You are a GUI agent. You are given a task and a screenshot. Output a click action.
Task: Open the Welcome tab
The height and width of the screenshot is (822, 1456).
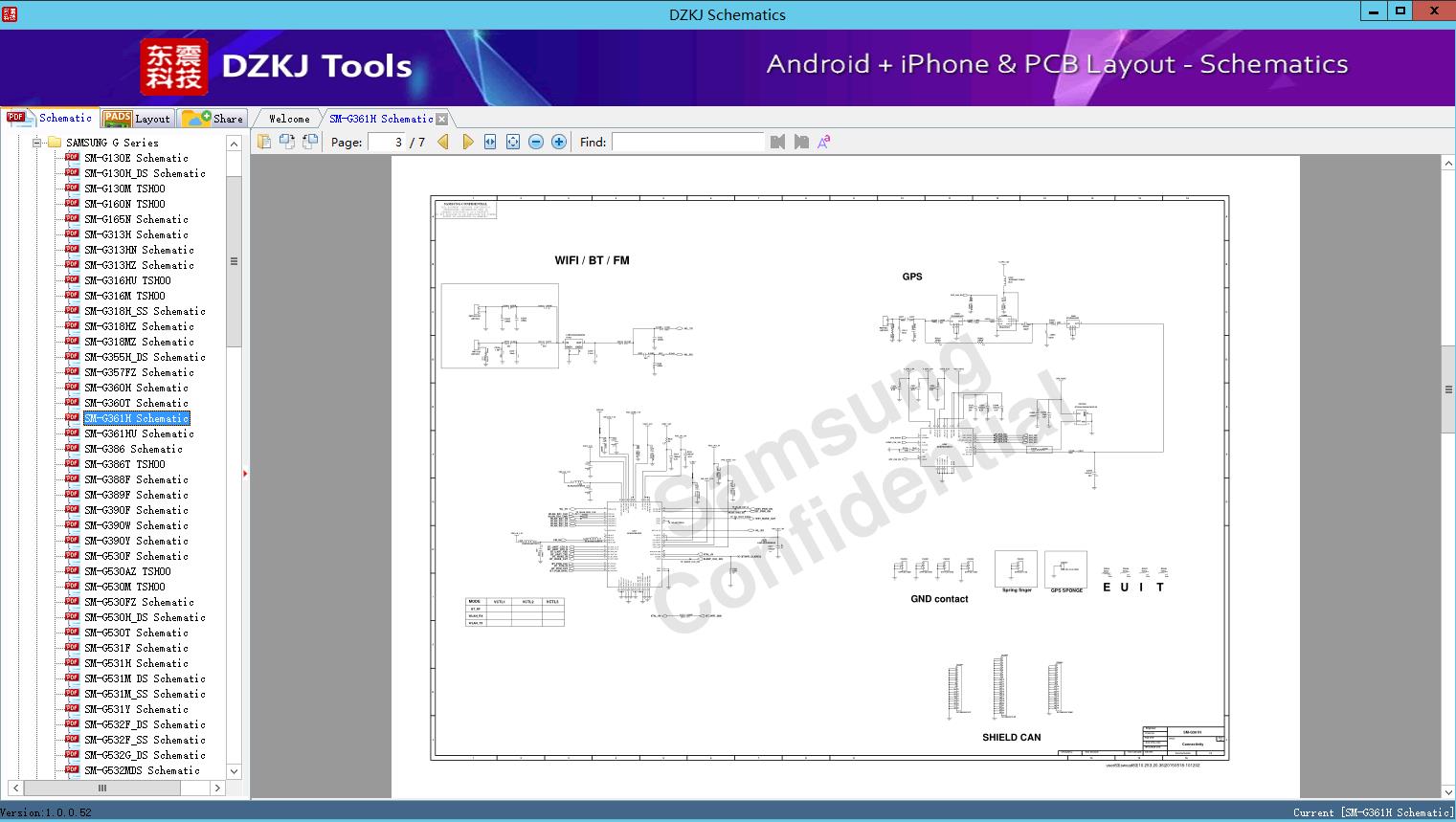pyautogui.click(x=289, y=119)
